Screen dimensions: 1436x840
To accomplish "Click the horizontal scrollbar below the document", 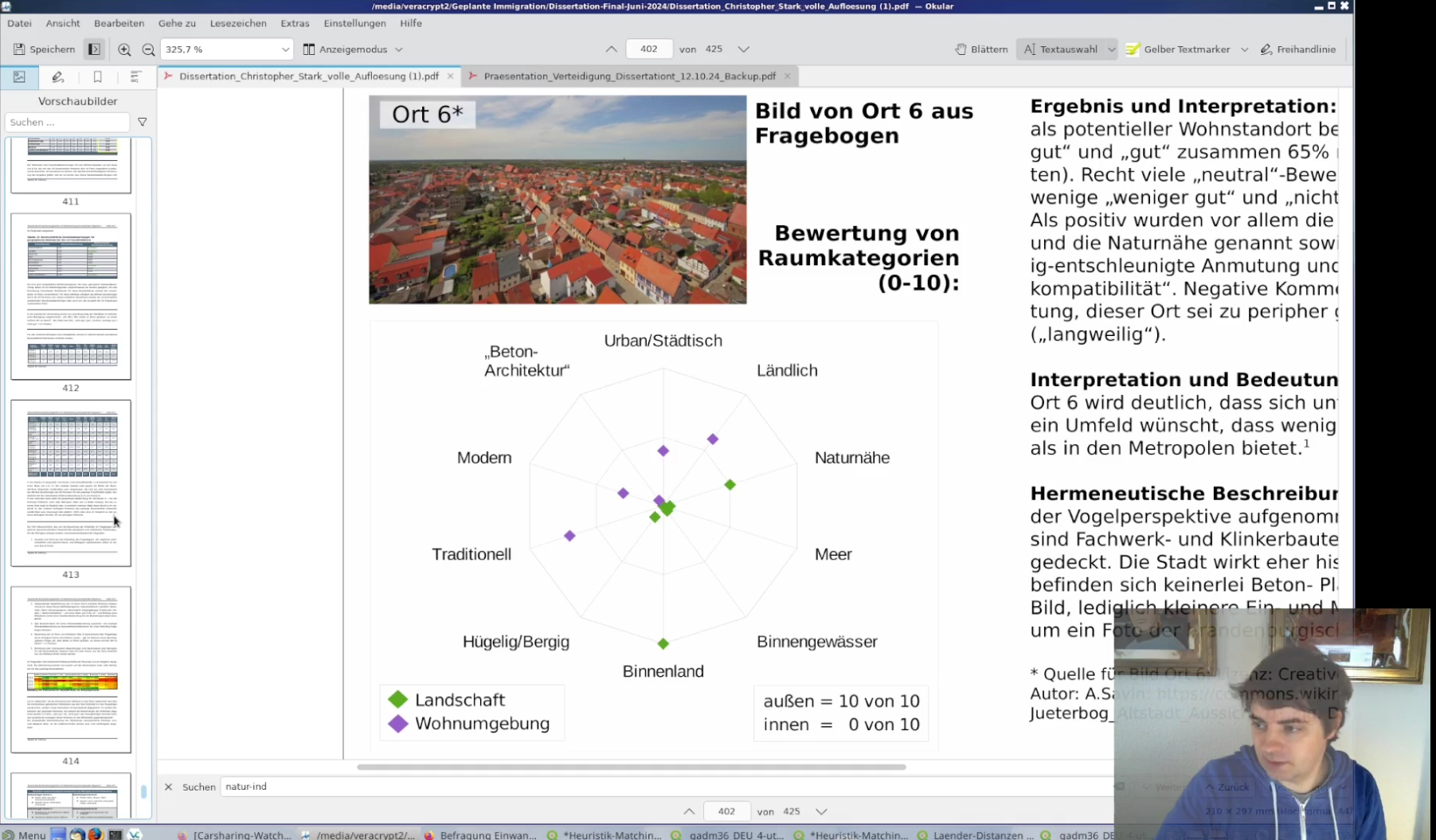I will 631,767.
